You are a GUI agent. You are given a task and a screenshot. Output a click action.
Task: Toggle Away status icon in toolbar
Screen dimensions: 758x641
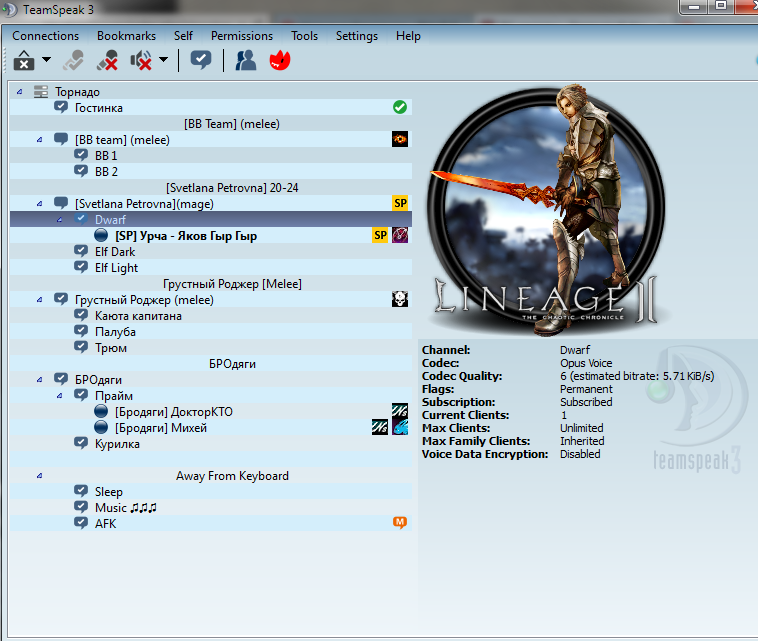71,61
